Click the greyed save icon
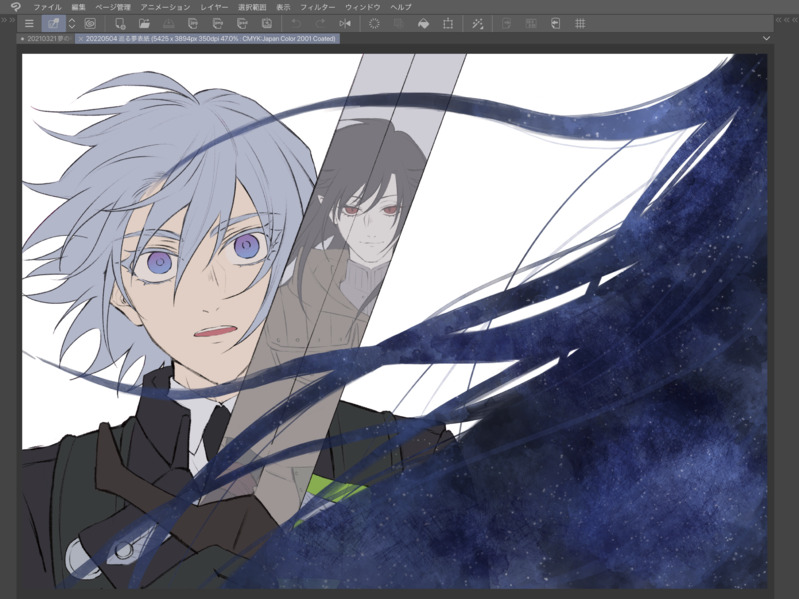The image size is (799, 599). coord(169,23)
